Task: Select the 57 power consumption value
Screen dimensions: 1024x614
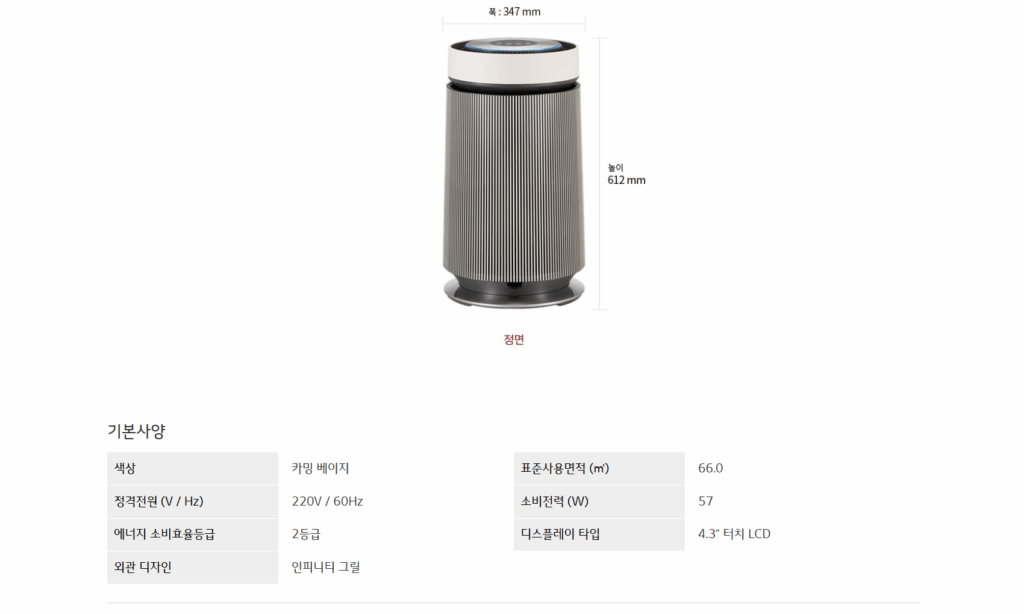Action: tap(705, 501)
